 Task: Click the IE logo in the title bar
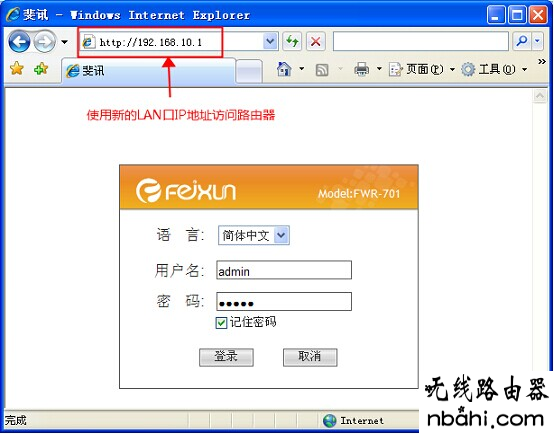click(13, 15)
